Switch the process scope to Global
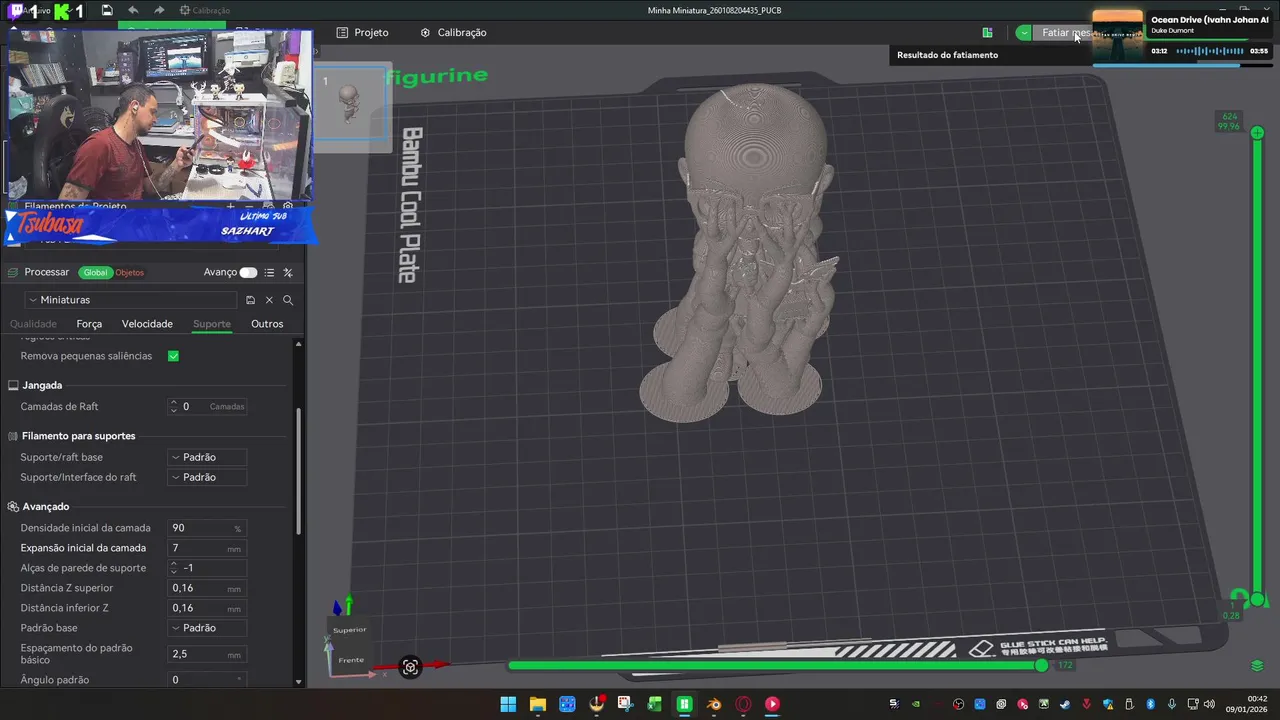Image resolution: width=1280 pixels, height=720 pixels. tap(96, 272)
